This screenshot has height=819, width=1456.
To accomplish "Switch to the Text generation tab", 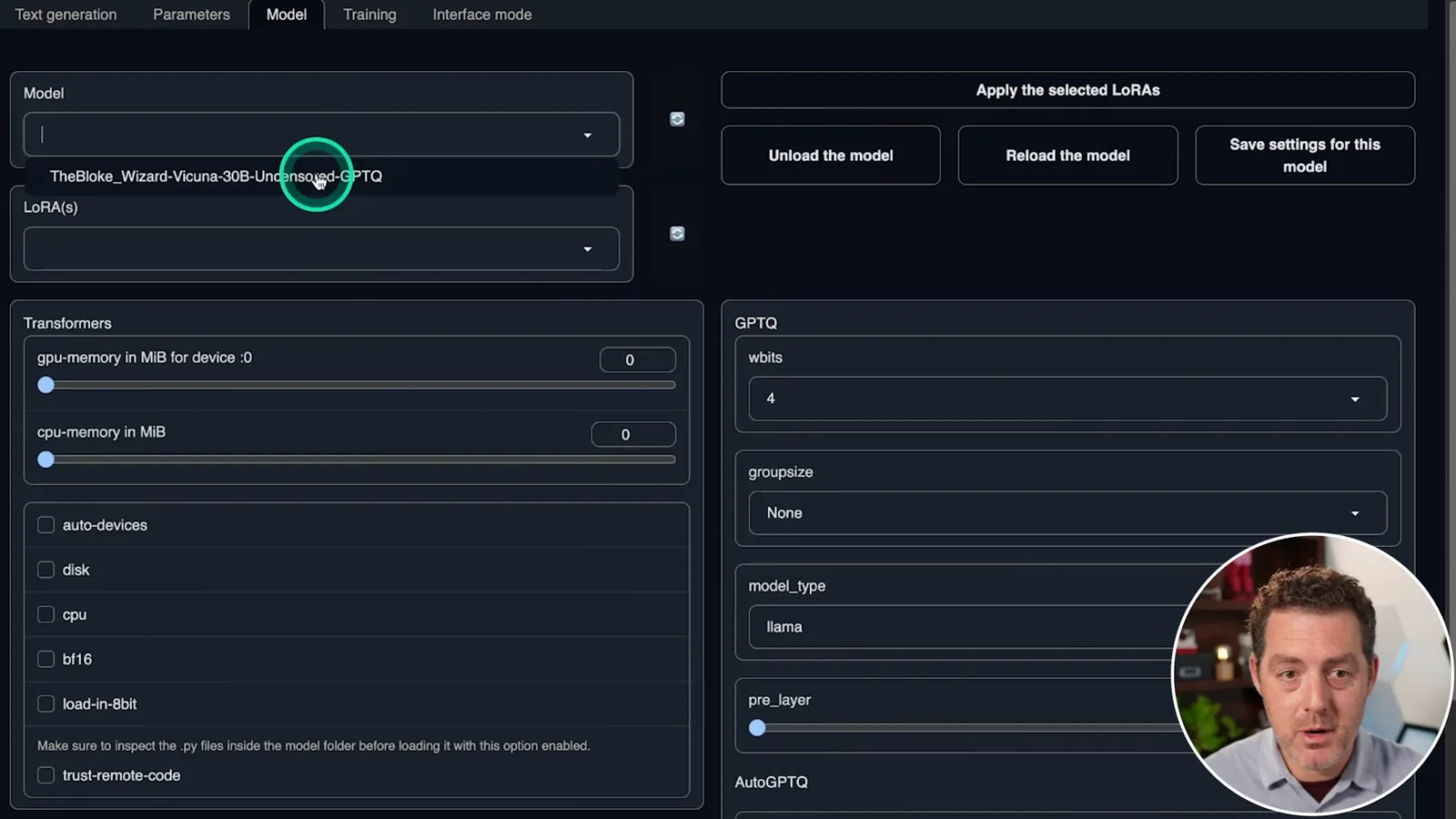I will [x=66, y=15].
